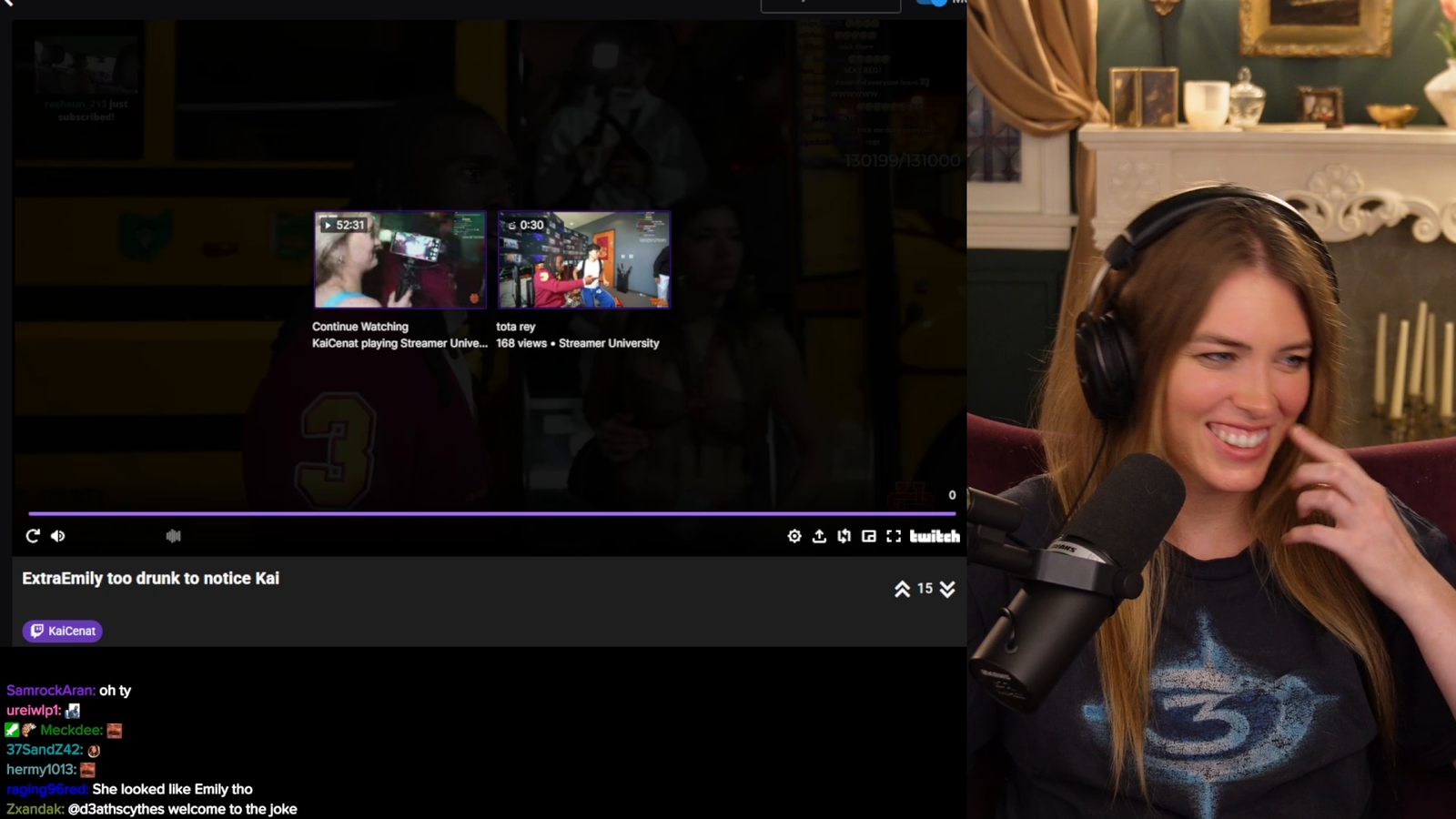Mute the clip via speaker icon
The height and width of the screenshot is (819, 1456).
[x=58, y=536]
